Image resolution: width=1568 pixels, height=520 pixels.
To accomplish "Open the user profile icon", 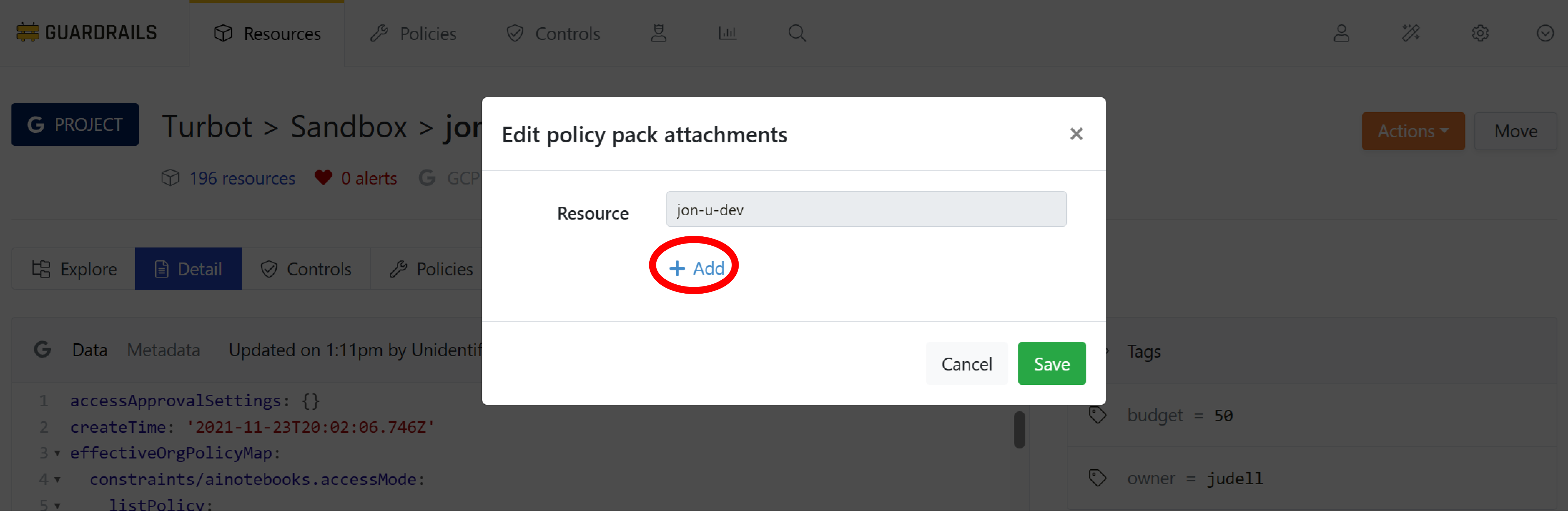I will (x=1341, y=33).
